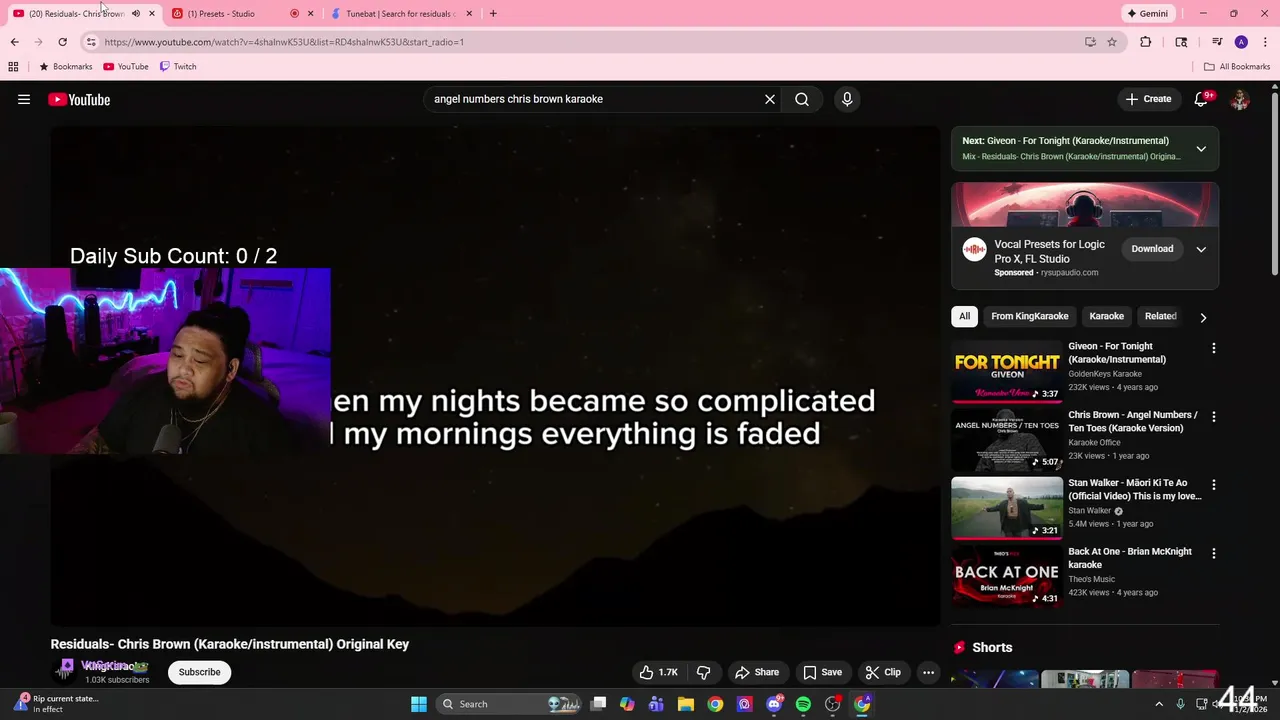Open Windows Start menu
The image size is (1280, 720).
point(419,704)
